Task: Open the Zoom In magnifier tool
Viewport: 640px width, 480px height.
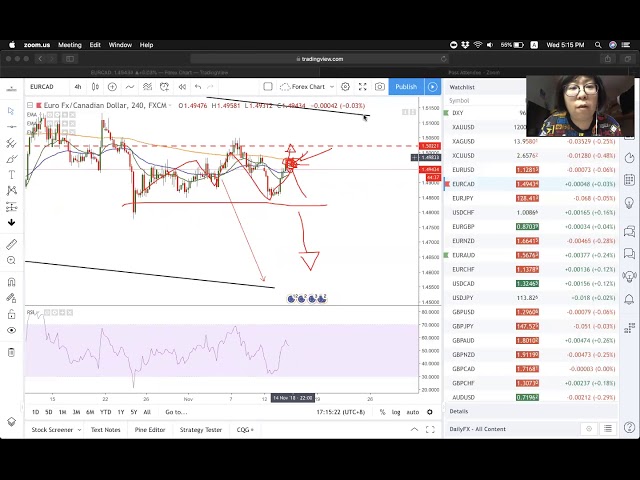Action: [x=11, y=260]
